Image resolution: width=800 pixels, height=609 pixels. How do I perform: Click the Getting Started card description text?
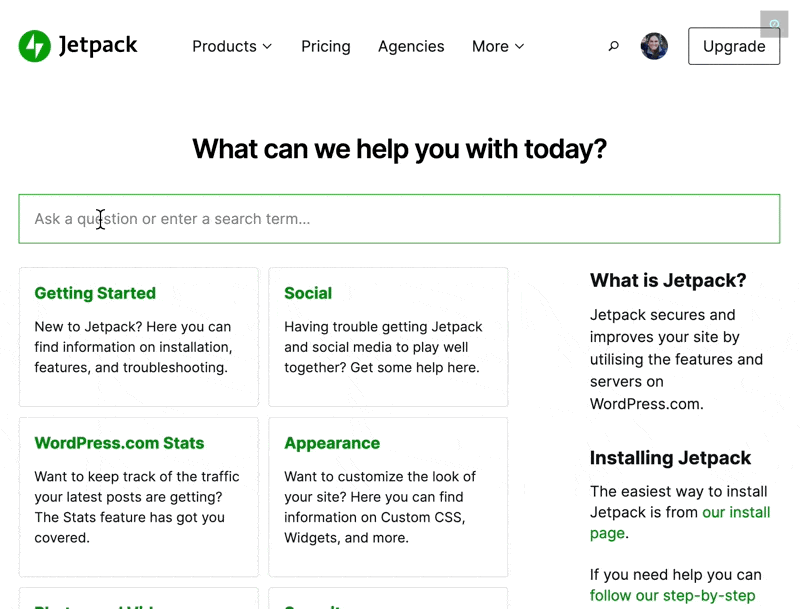(x=133, y=347)
